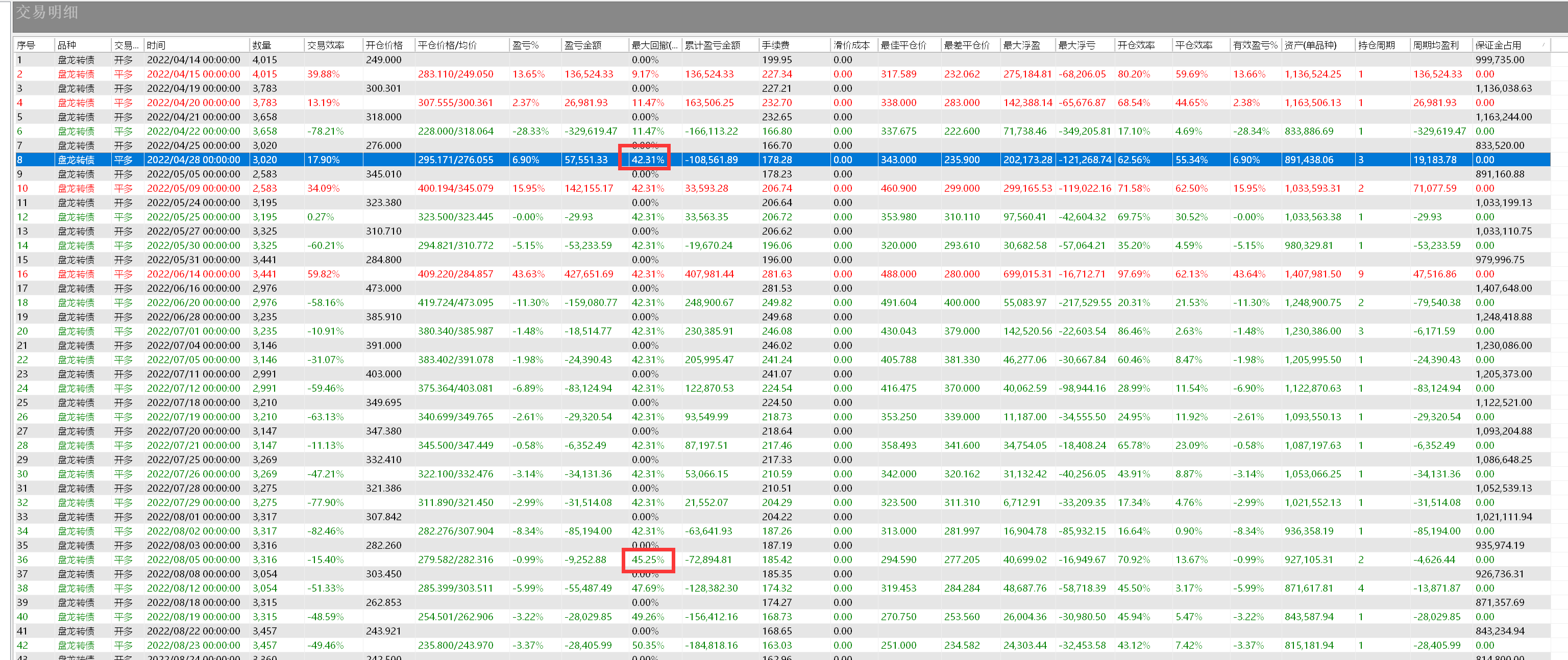Image resolution: width=1568 pixels, height=660 pixels.
Task: Click max drawdown value 50.35%
Action: [648, 645]
